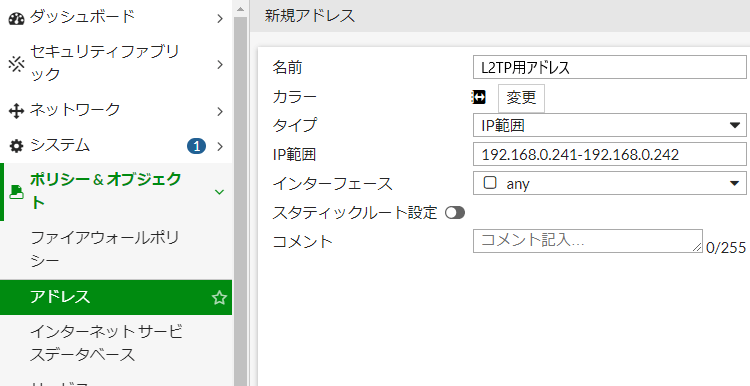Click the Dashboard gauge icon

(16, 19)
